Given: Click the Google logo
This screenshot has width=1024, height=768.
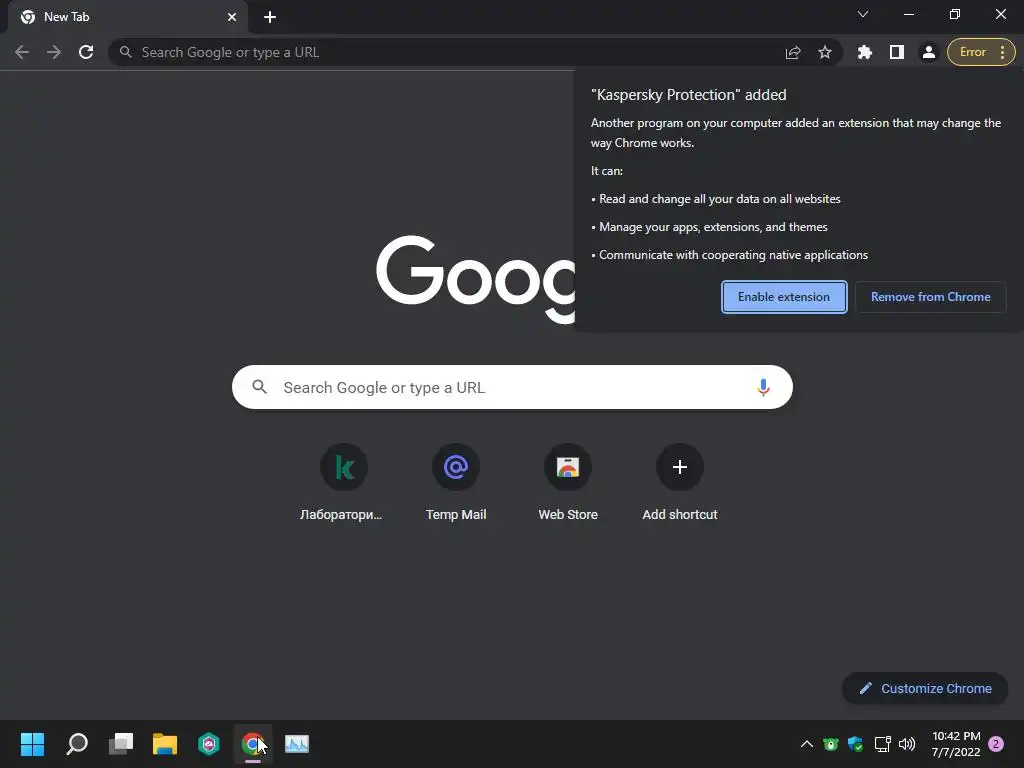Looking at the screenshot, I should [x=475, y=280].
